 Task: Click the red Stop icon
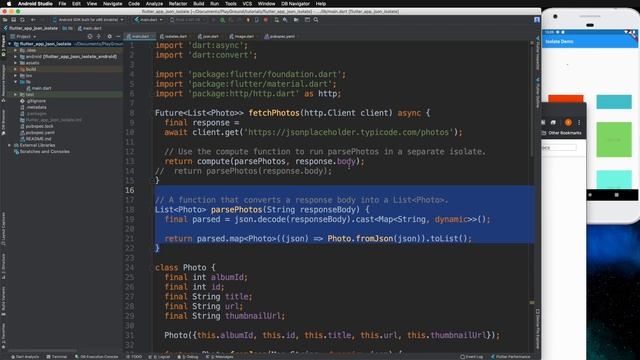coord(266,20)
